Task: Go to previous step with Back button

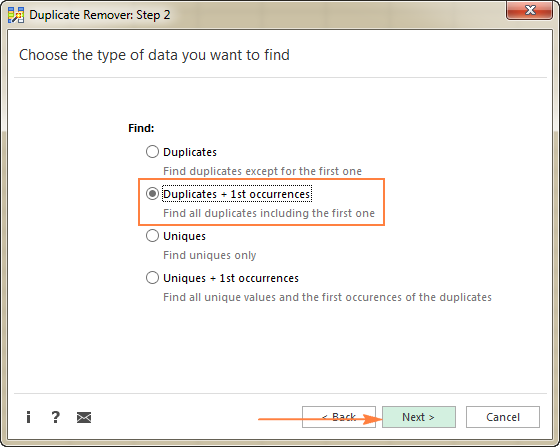Action: 339,417
